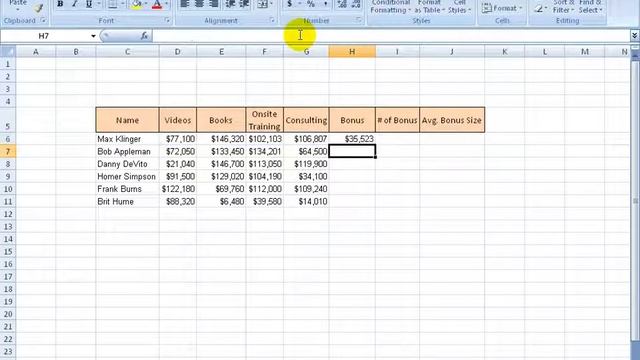Select the Bob Appleman cell
Screen dimensions: 640x360
click(x=127, y=151)
